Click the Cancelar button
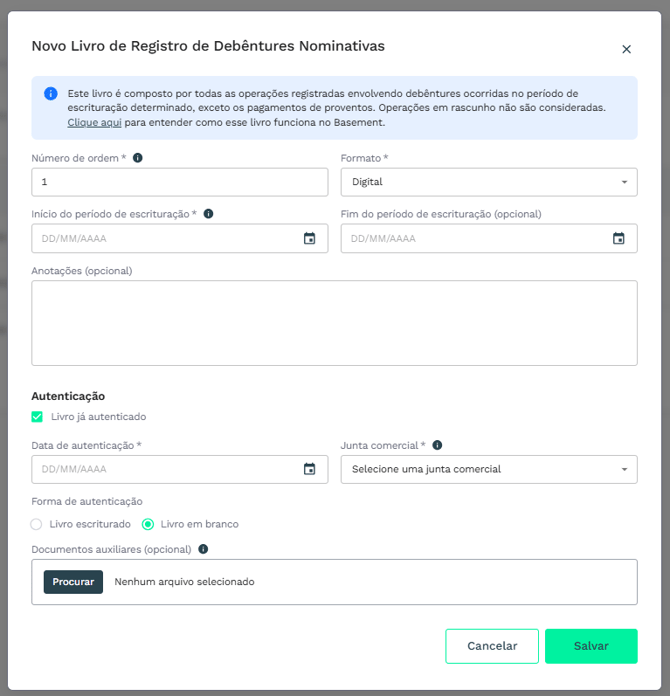 pyautogui.click(x=492, y=646)
